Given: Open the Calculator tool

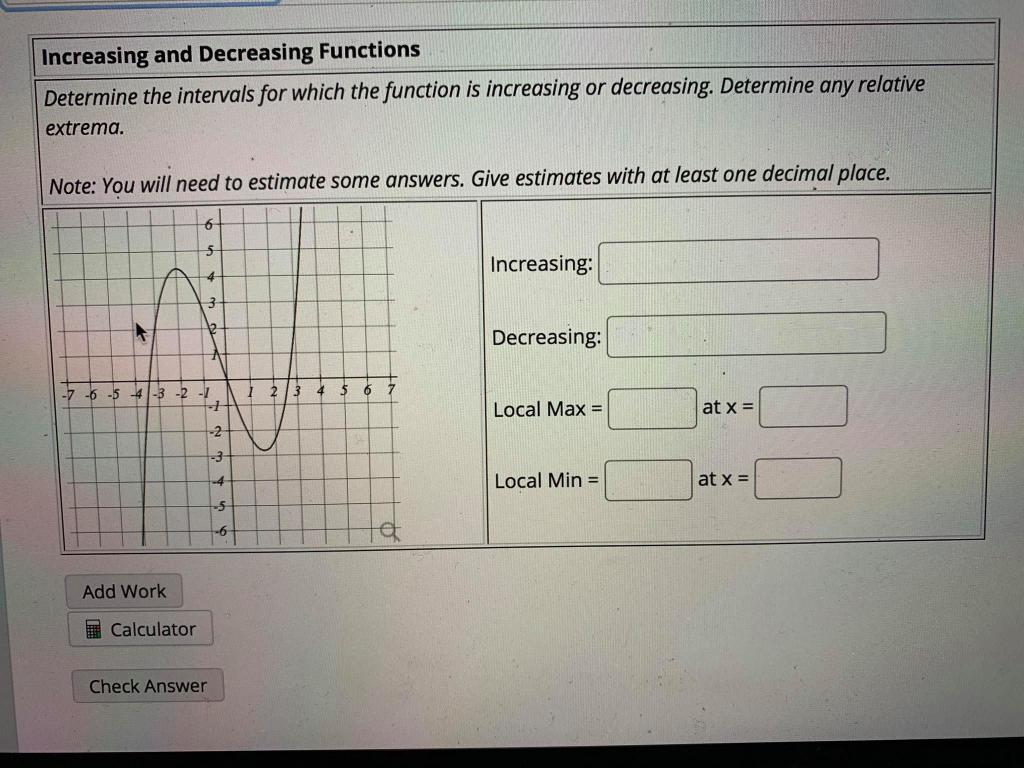Looking at the screenshot, I should tap(140, 628).
